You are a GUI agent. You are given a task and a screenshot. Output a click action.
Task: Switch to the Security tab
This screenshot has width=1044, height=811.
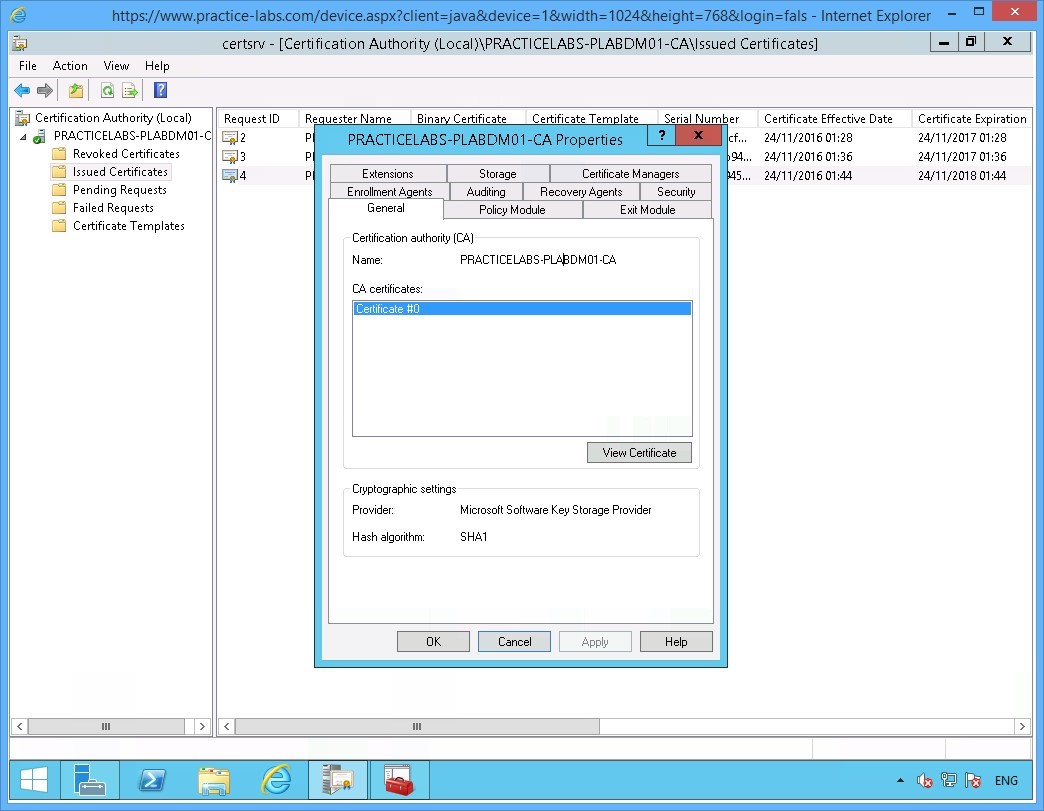point(676,191)
